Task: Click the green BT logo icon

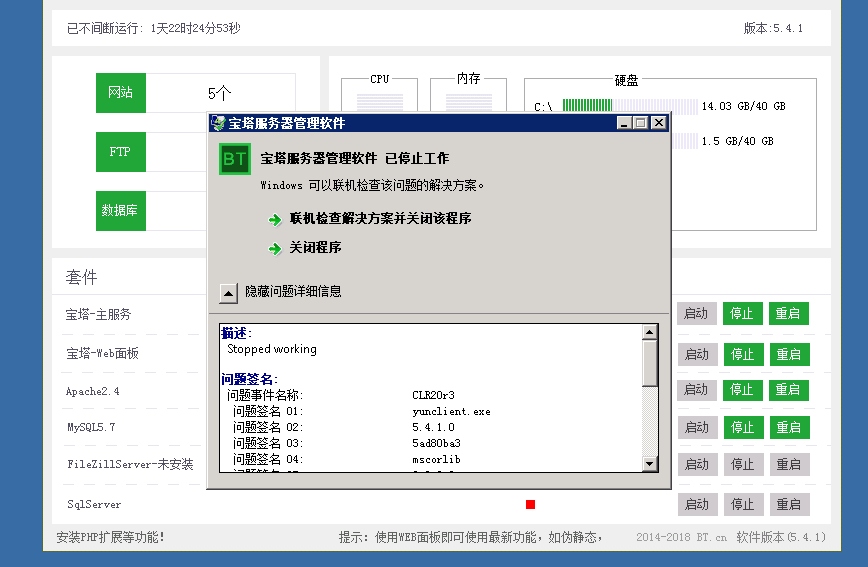Action: pos(235,159)
